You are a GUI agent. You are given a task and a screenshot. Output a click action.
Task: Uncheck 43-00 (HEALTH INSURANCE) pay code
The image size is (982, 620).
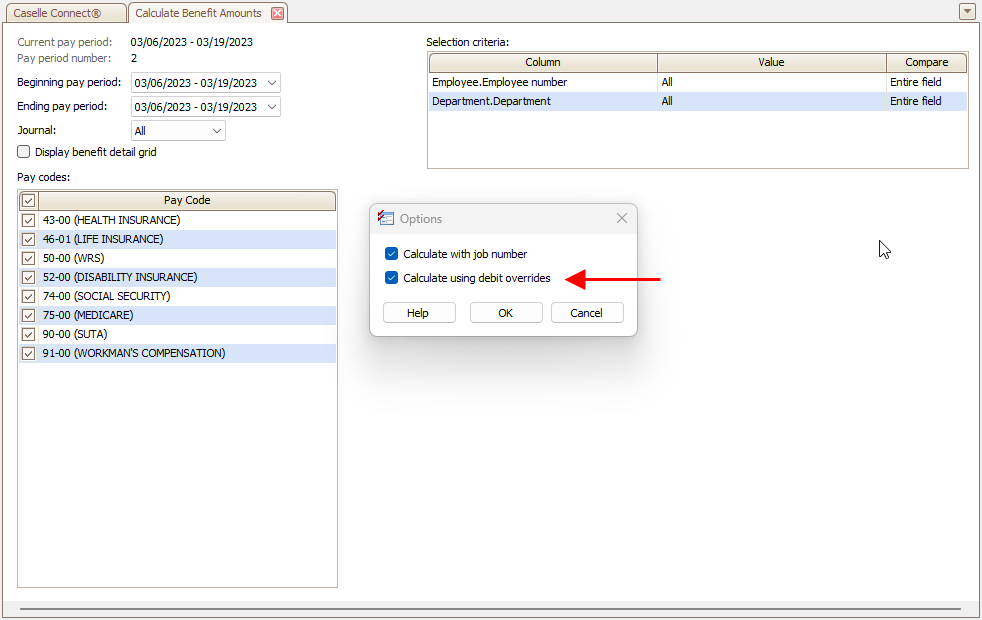(28, 220)
